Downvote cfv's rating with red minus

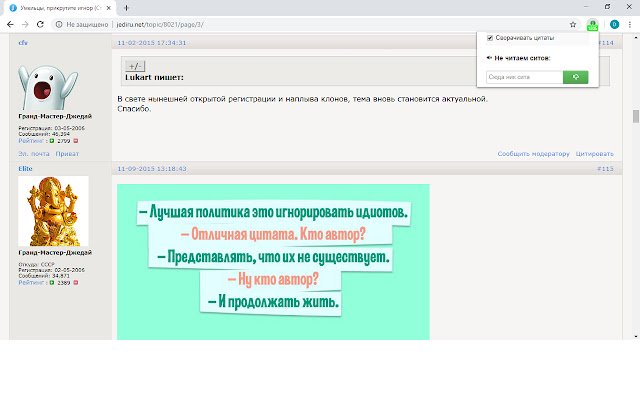tap(76, 141)
